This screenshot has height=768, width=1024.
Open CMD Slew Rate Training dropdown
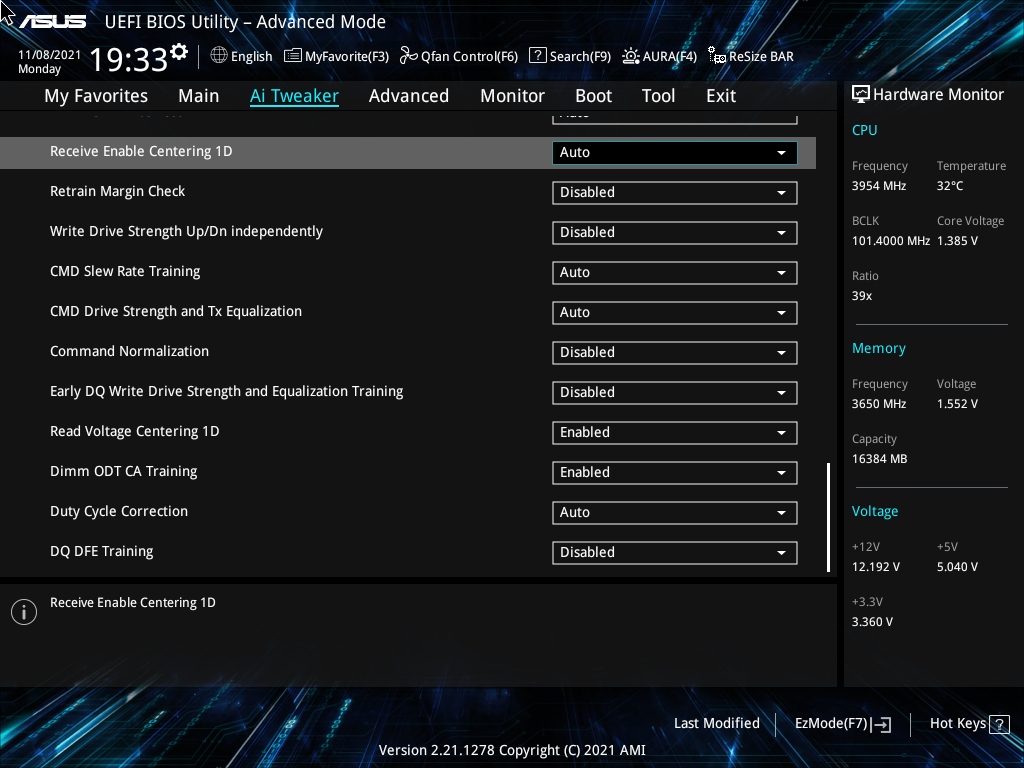pyautogui.click(x=675, y=272)
